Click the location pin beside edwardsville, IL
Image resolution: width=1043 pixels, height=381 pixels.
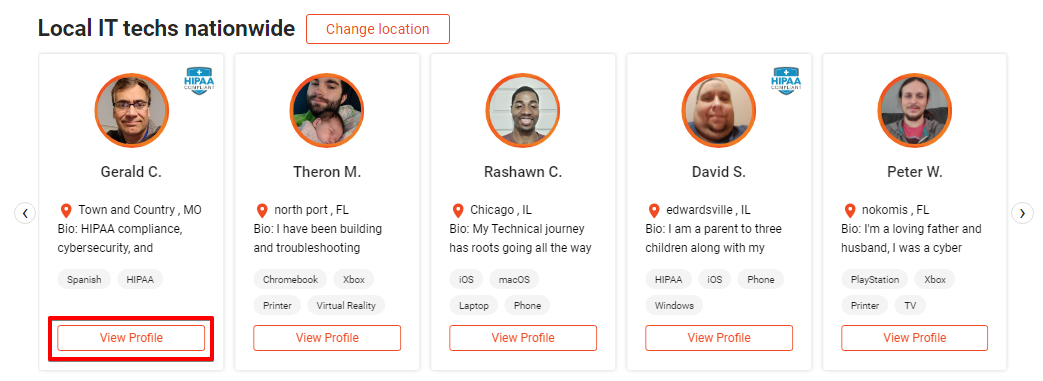tap(654, 211)
